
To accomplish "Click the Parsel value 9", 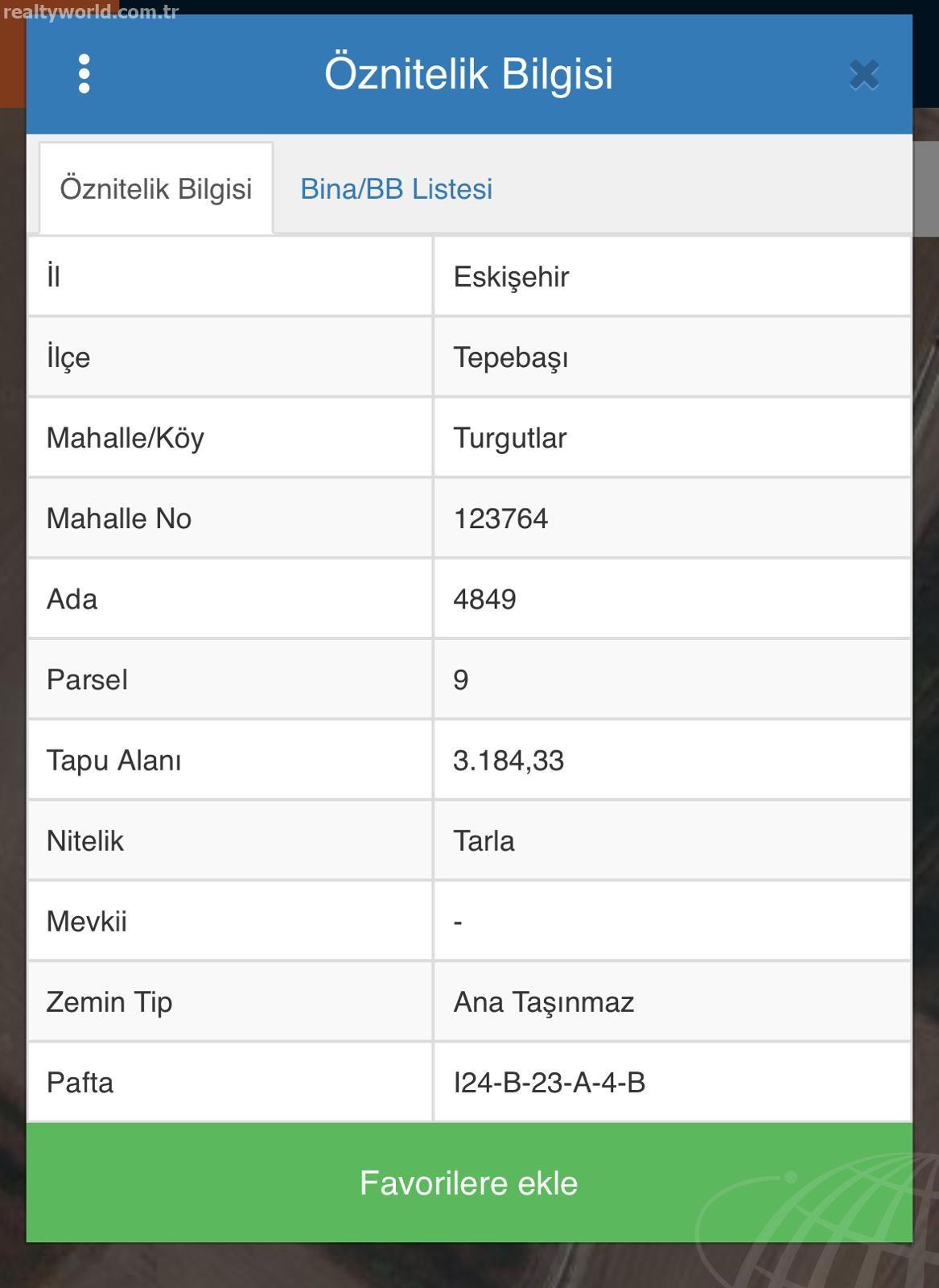I will 460,679.
